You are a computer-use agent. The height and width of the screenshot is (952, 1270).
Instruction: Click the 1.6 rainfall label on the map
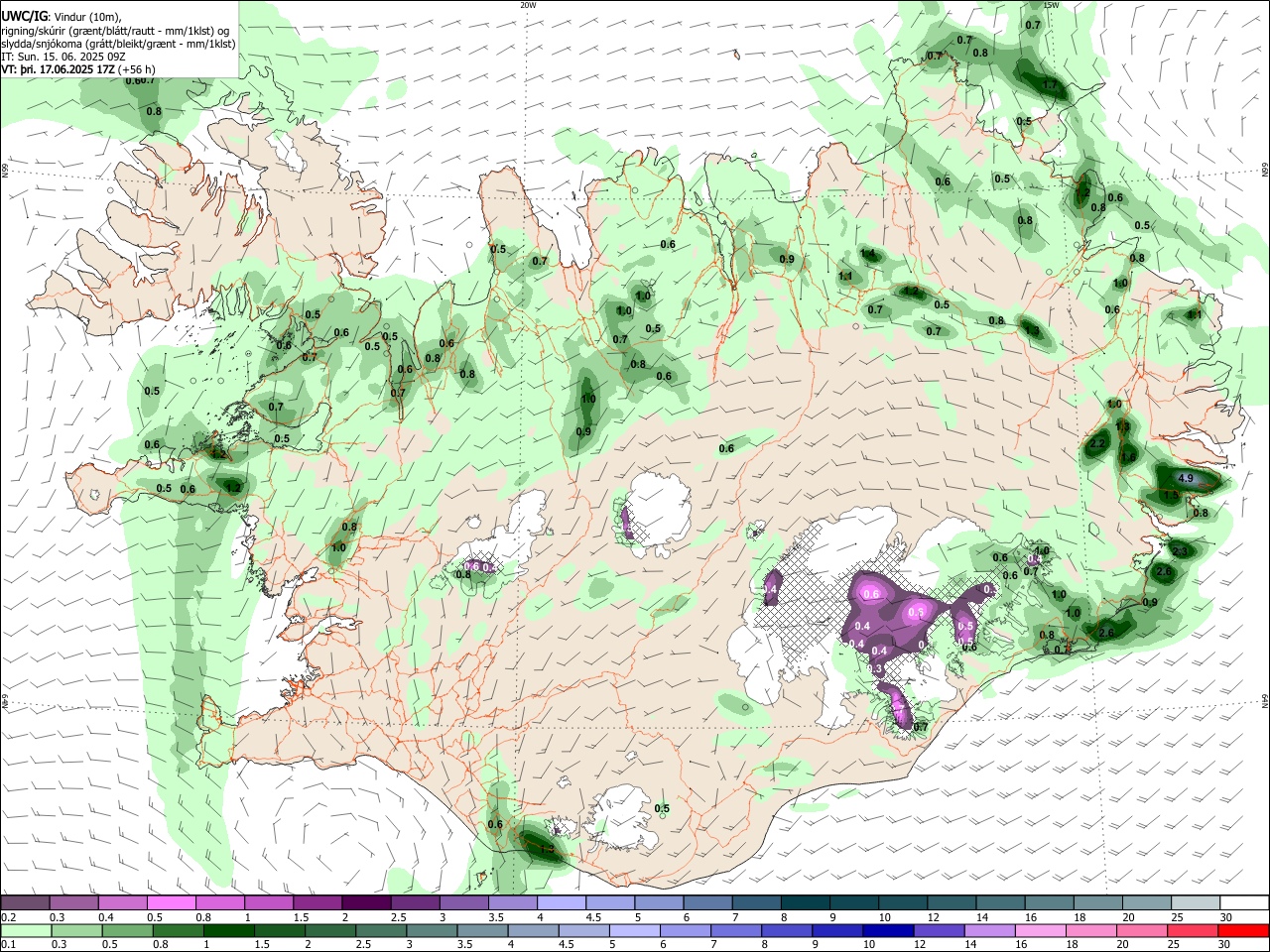[x=1127, y=457]
